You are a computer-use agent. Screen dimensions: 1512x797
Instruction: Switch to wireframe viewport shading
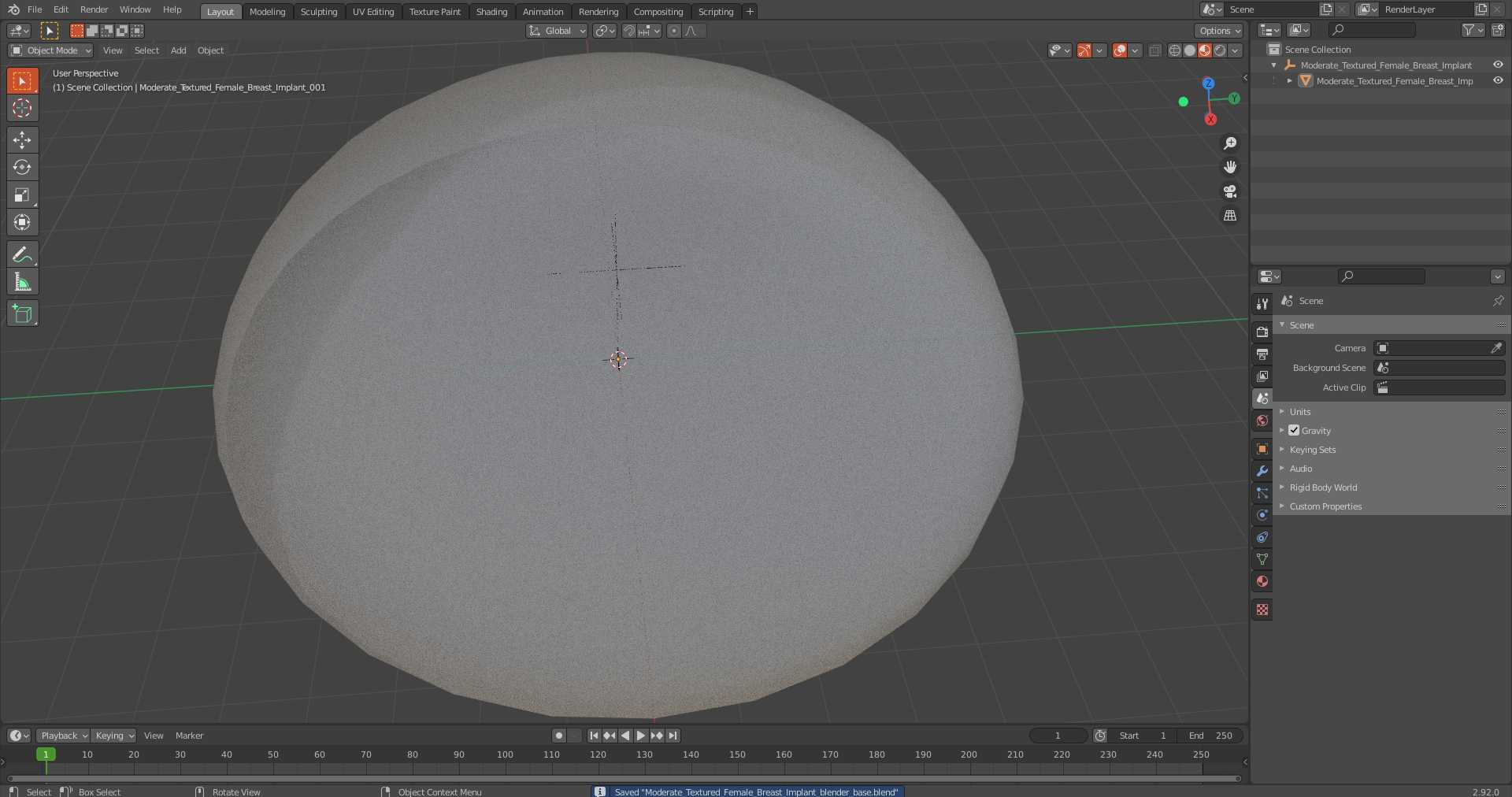coord(1175,50)
